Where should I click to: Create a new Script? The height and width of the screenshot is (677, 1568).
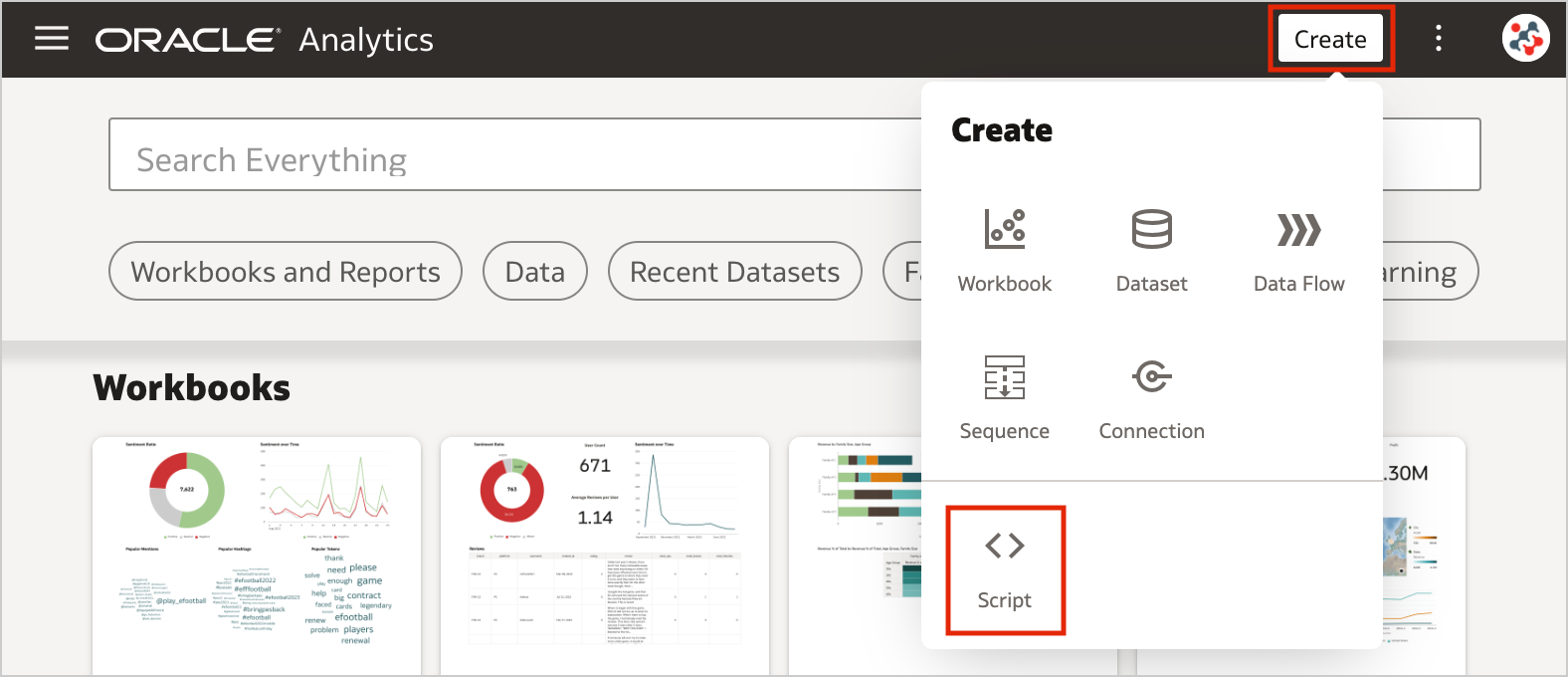coord(1005,569)
